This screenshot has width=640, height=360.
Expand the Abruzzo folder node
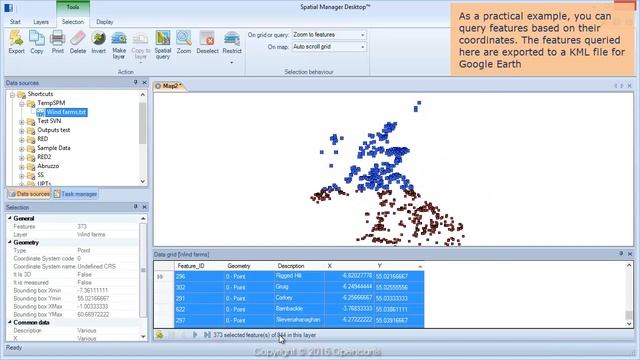(x=22, y=167)
